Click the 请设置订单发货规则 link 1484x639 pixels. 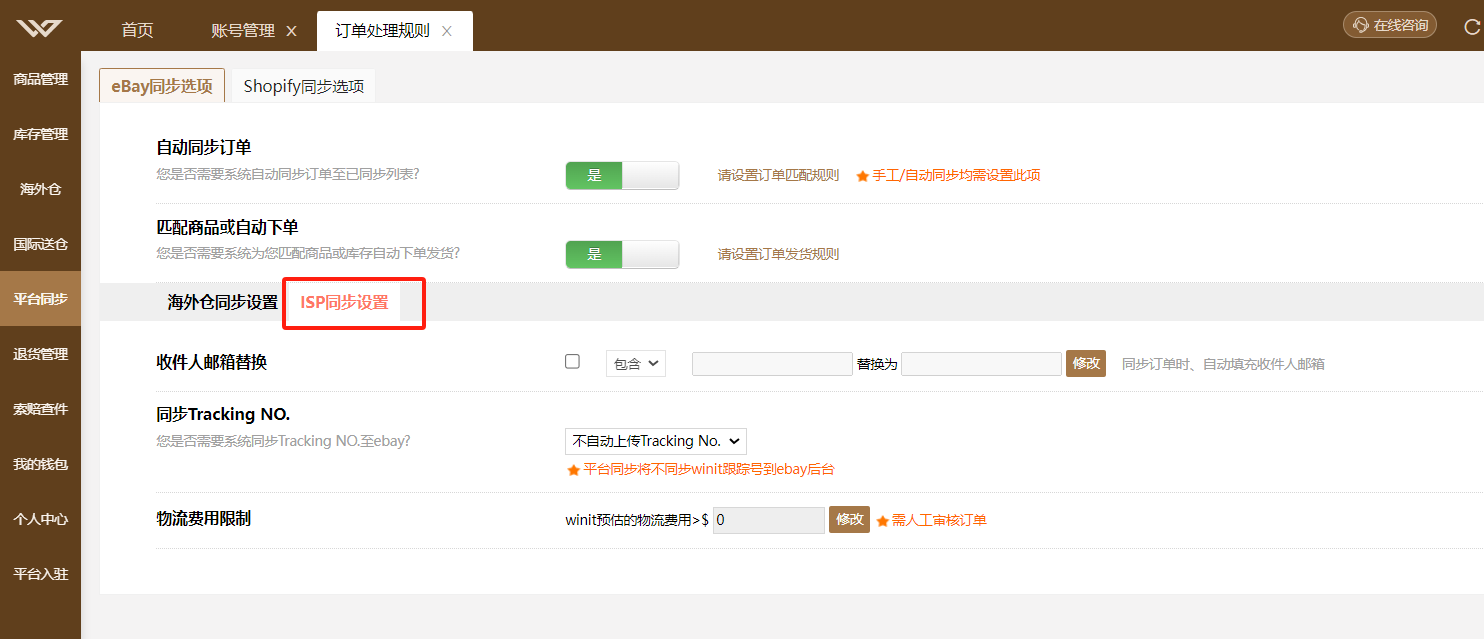point(778,254)
